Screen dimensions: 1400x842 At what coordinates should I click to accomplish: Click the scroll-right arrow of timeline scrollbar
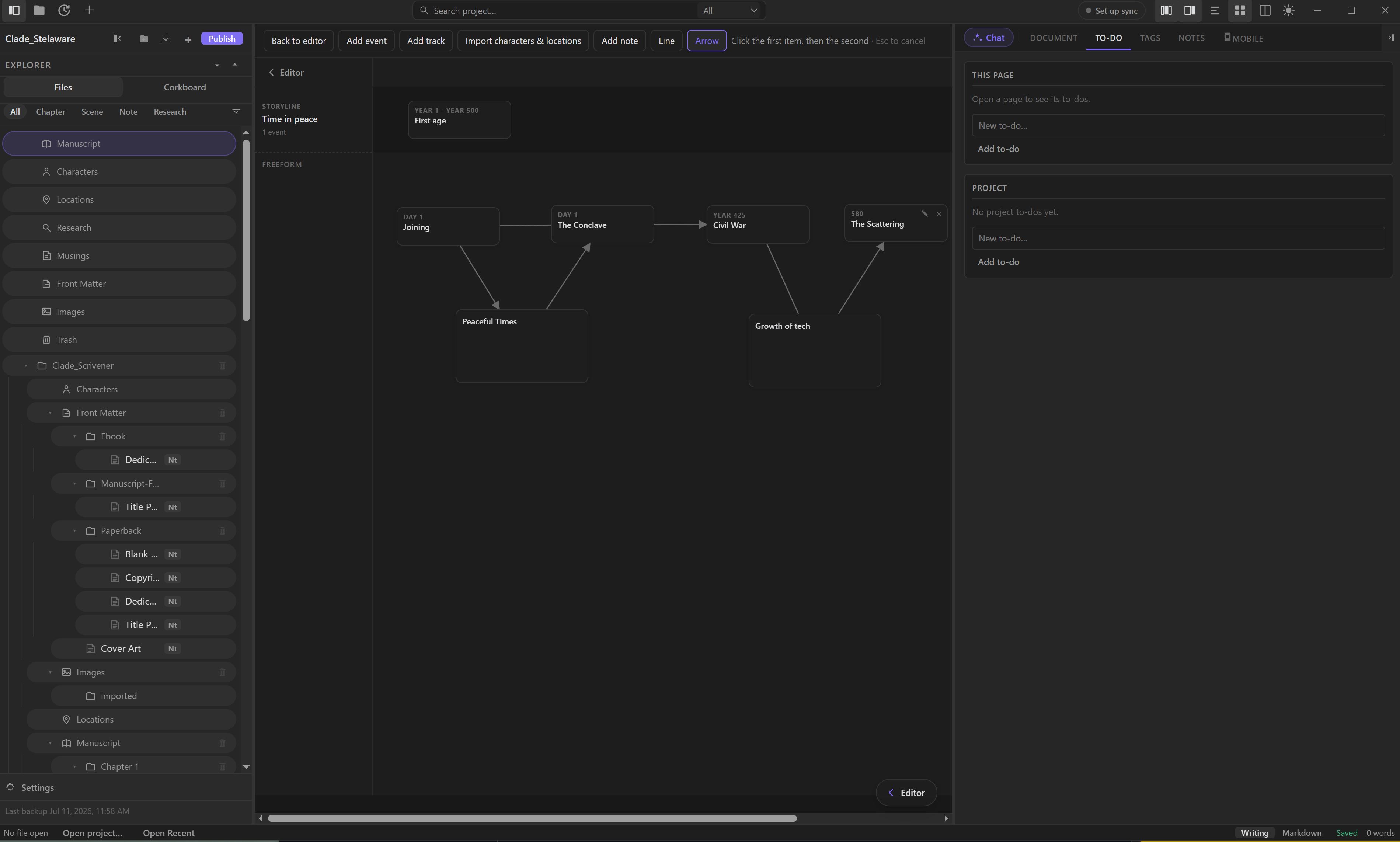[x=945, y=818]
